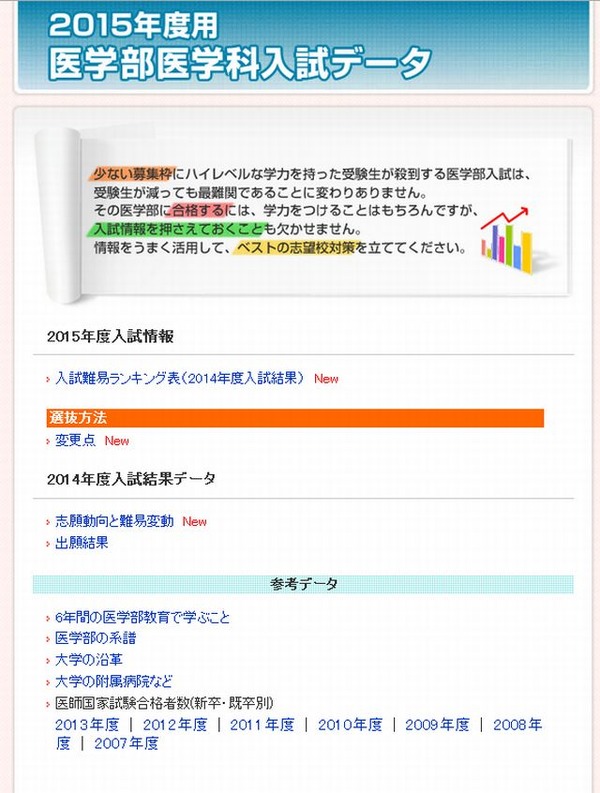
Task: Click the orange 選抜方法 section header
Action: click(x=295, y=417)
